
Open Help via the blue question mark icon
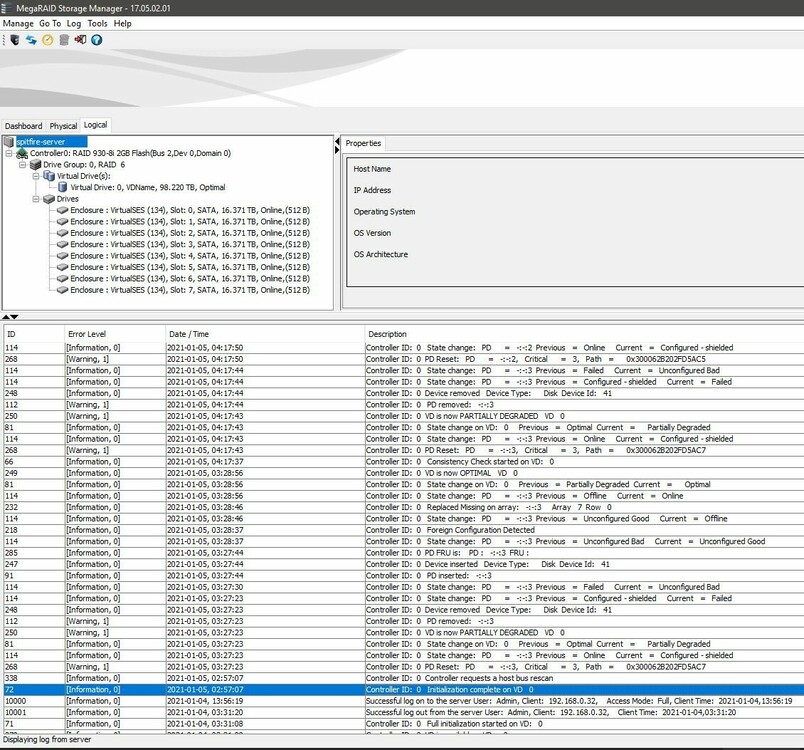click(97, 40)
